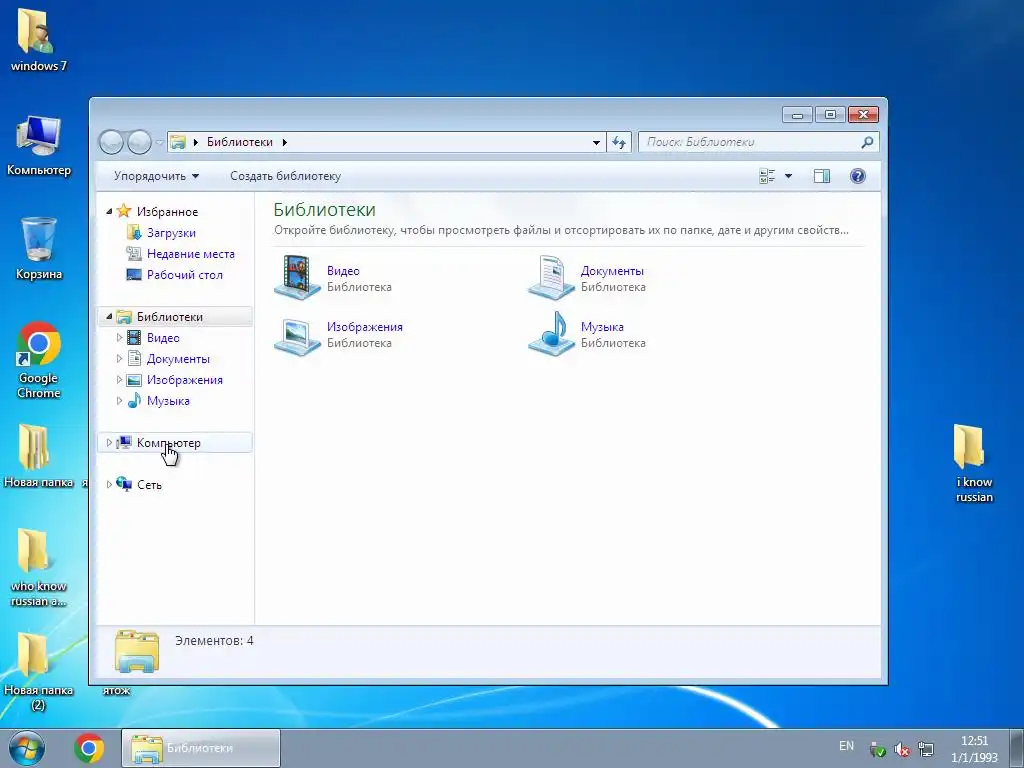Collapse the Избранное group

(x=109, y=211)
